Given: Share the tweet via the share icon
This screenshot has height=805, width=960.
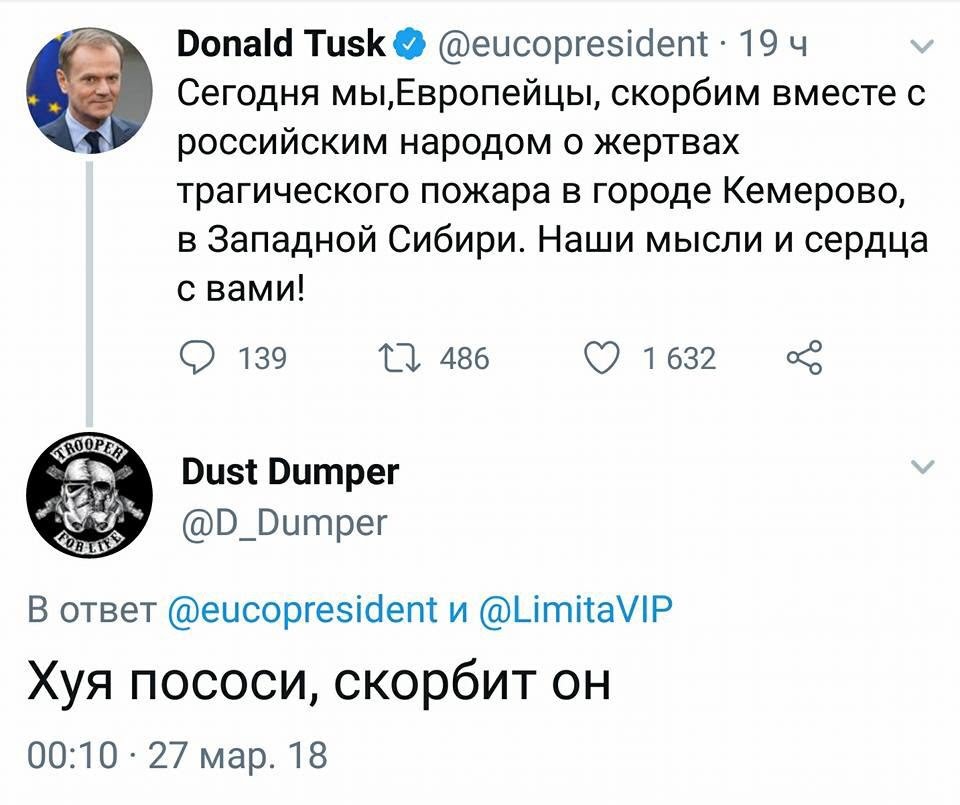Looking at the screenshot, I should (x=804, y=357).
